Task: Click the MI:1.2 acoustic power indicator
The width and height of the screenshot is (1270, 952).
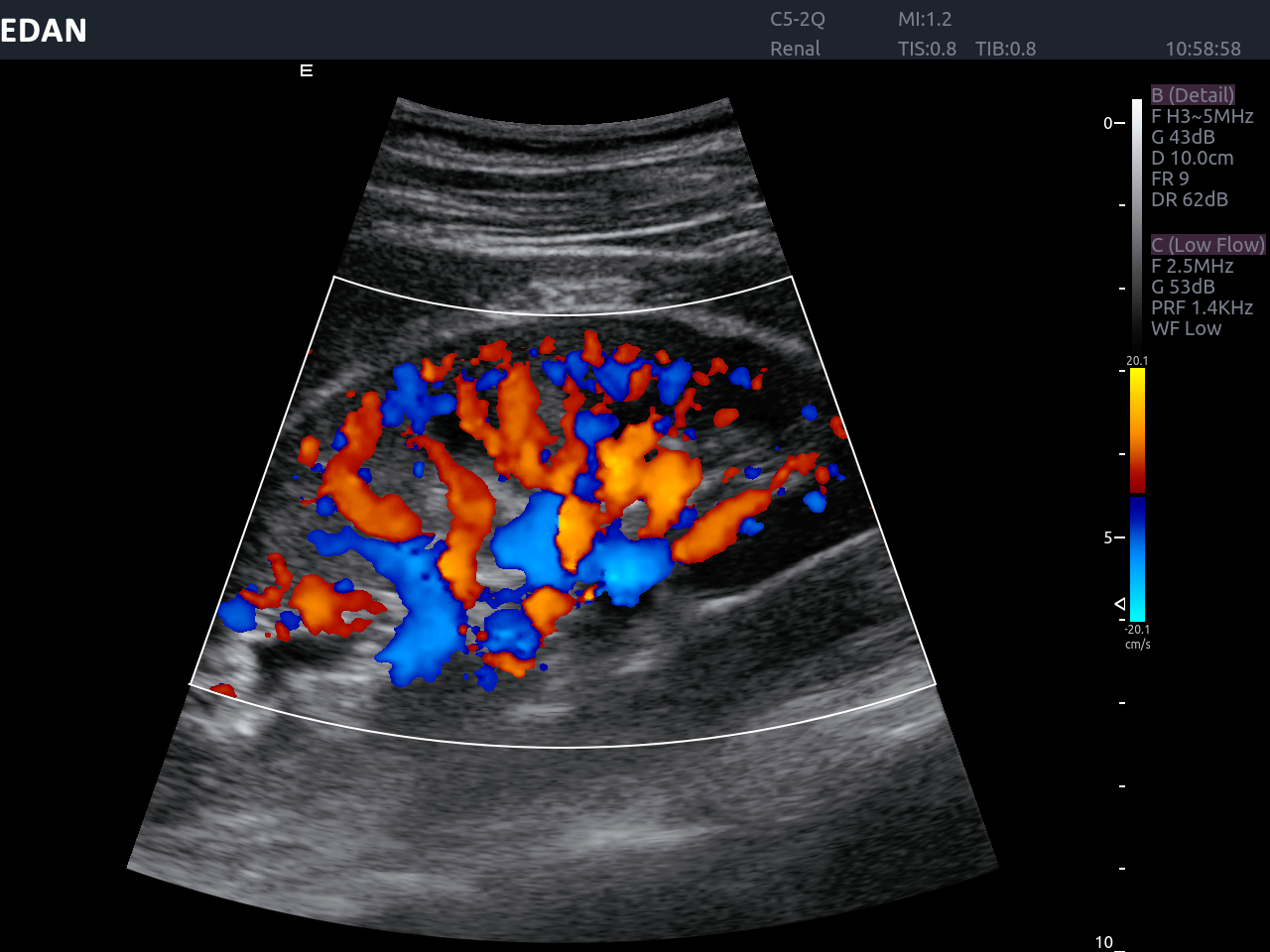Action: [x=928, y=18]
